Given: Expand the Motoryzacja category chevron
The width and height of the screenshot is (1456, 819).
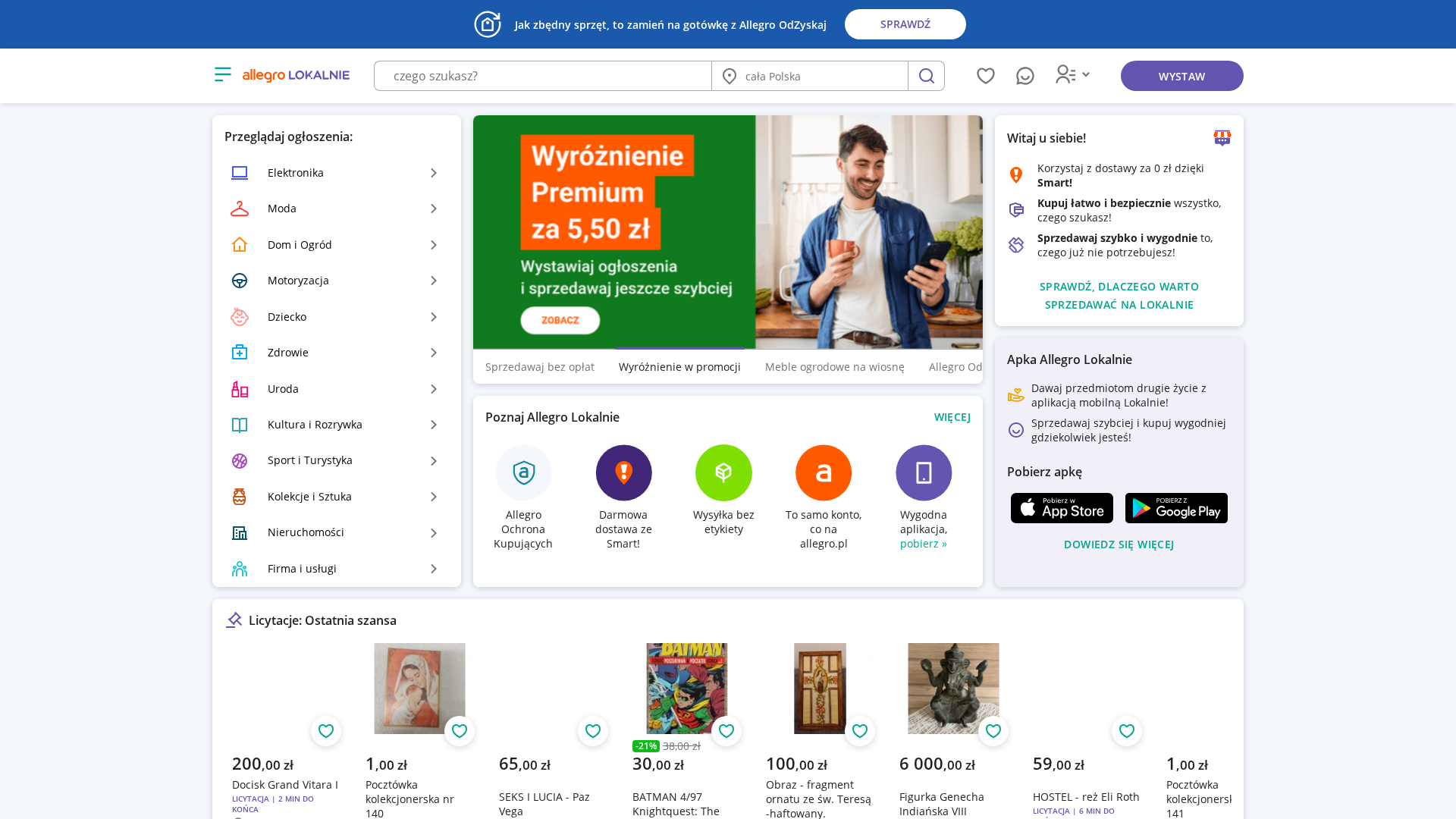Looking at the screenshot, I should coord(434,281).
